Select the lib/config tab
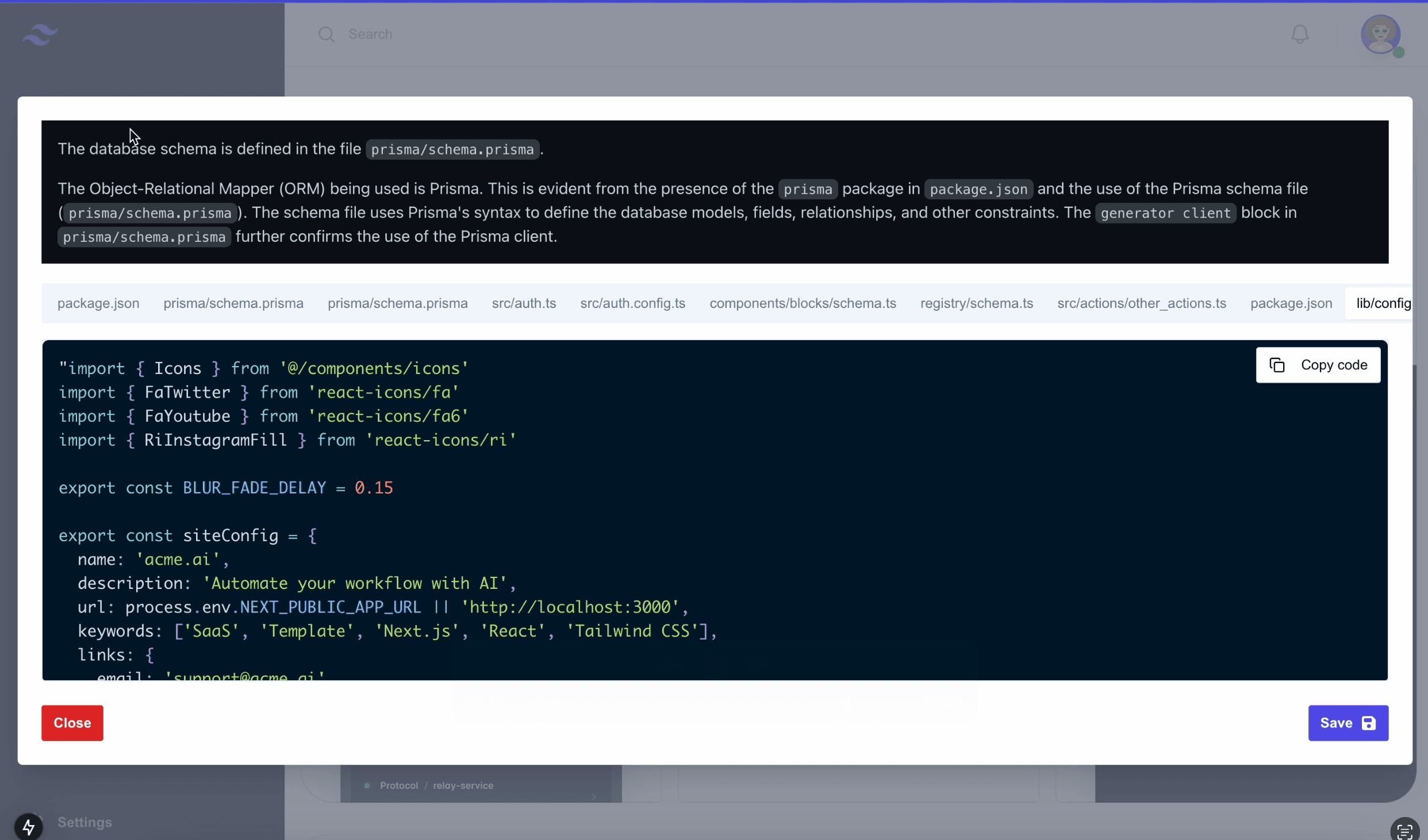1428x840 pixels. [1383, 303]
